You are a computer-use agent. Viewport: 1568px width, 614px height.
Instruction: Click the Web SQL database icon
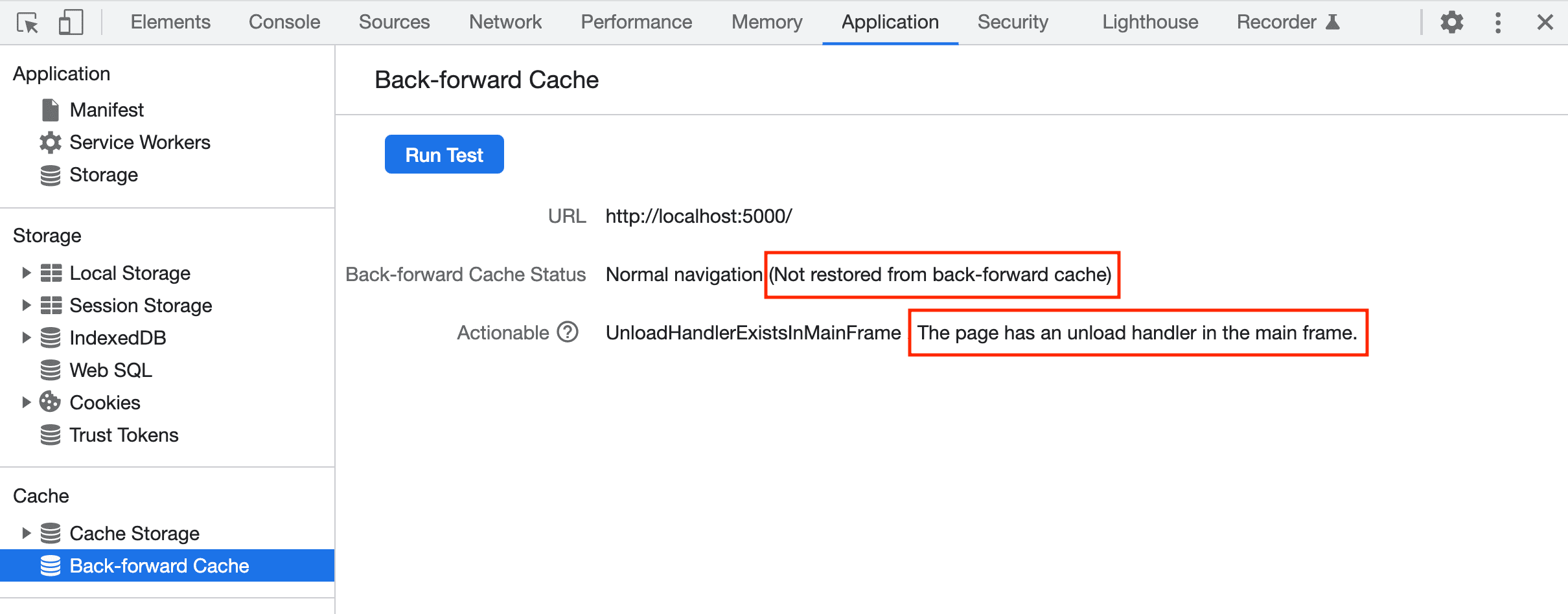click(x=50, y=370)
